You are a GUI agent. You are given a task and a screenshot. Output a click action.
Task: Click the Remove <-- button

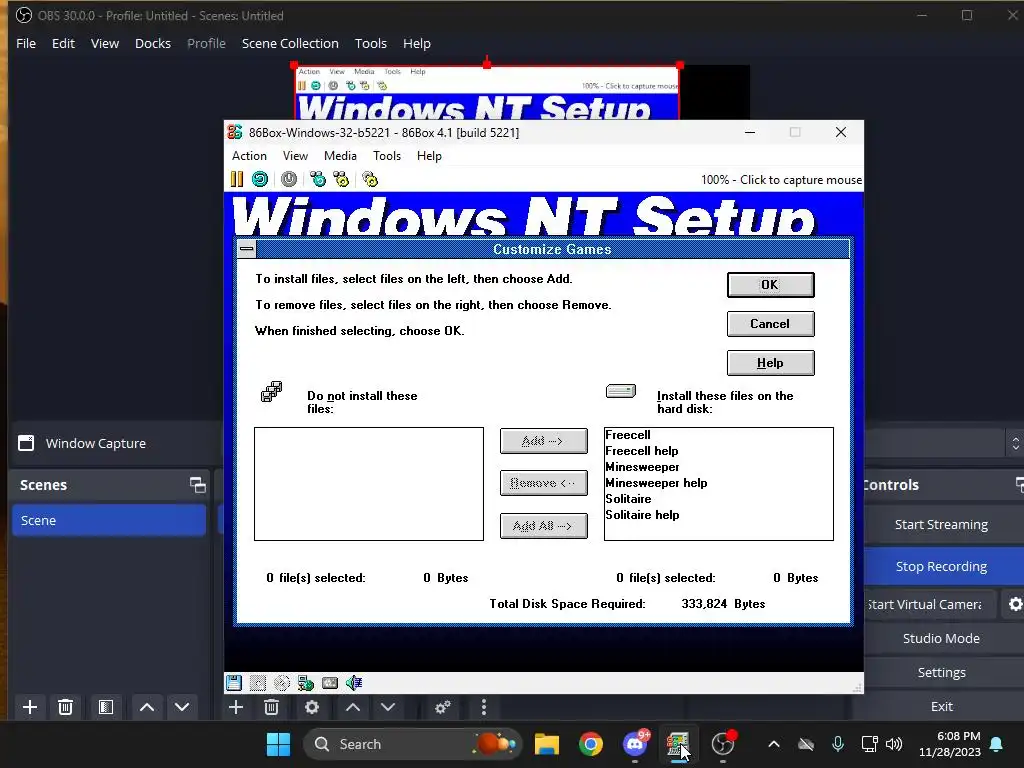(544, 483)
